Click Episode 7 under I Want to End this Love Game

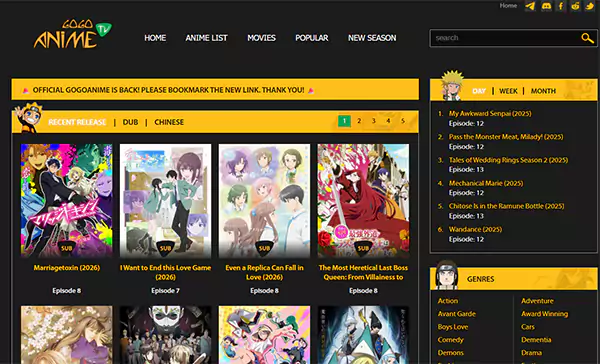[165, 291]
